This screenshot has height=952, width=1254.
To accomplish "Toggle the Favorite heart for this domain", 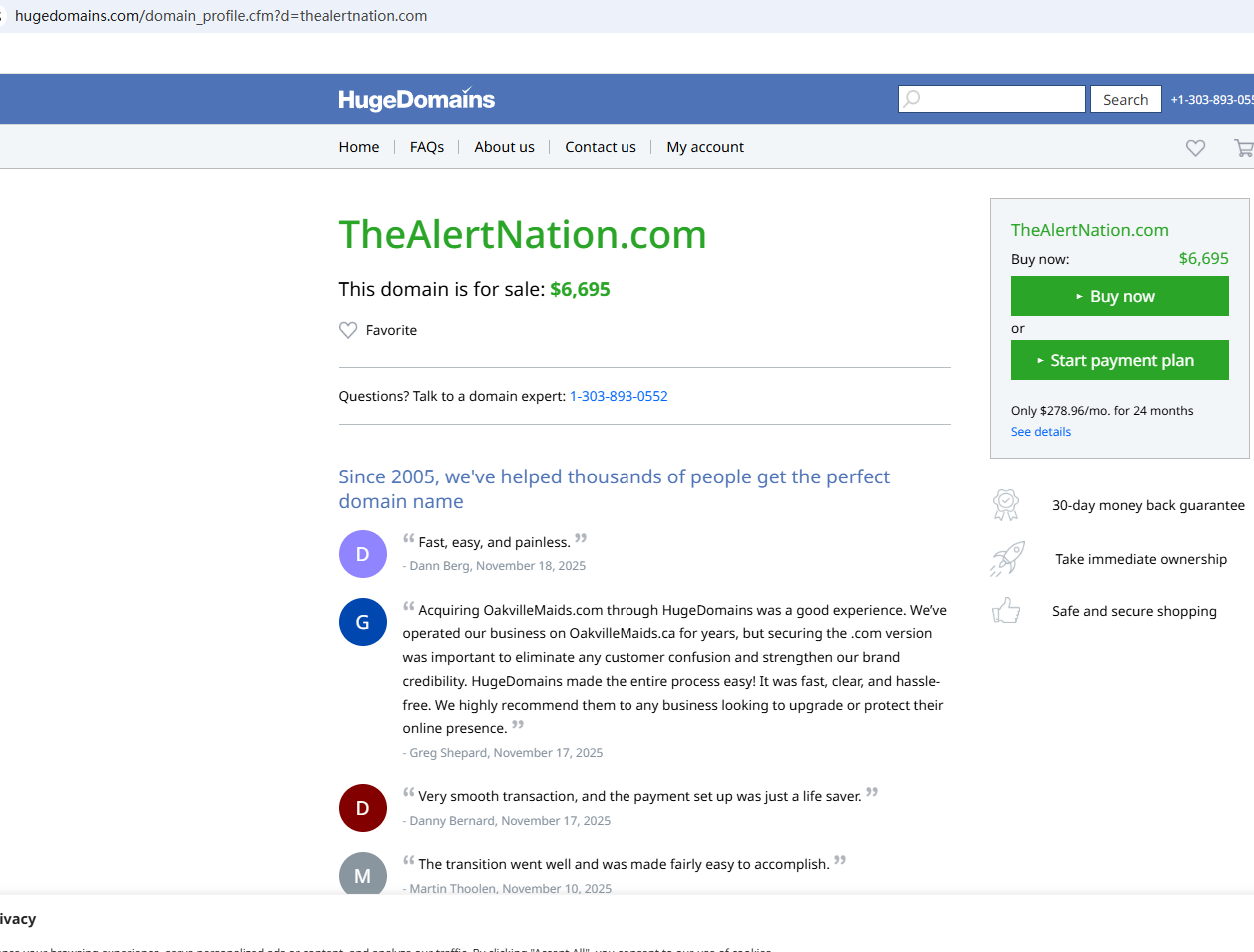I will [348, 330].
